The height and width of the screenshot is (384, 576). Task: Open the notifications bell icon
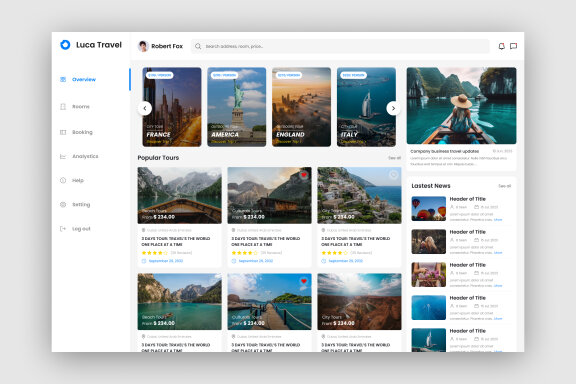[x=501, y=46]
